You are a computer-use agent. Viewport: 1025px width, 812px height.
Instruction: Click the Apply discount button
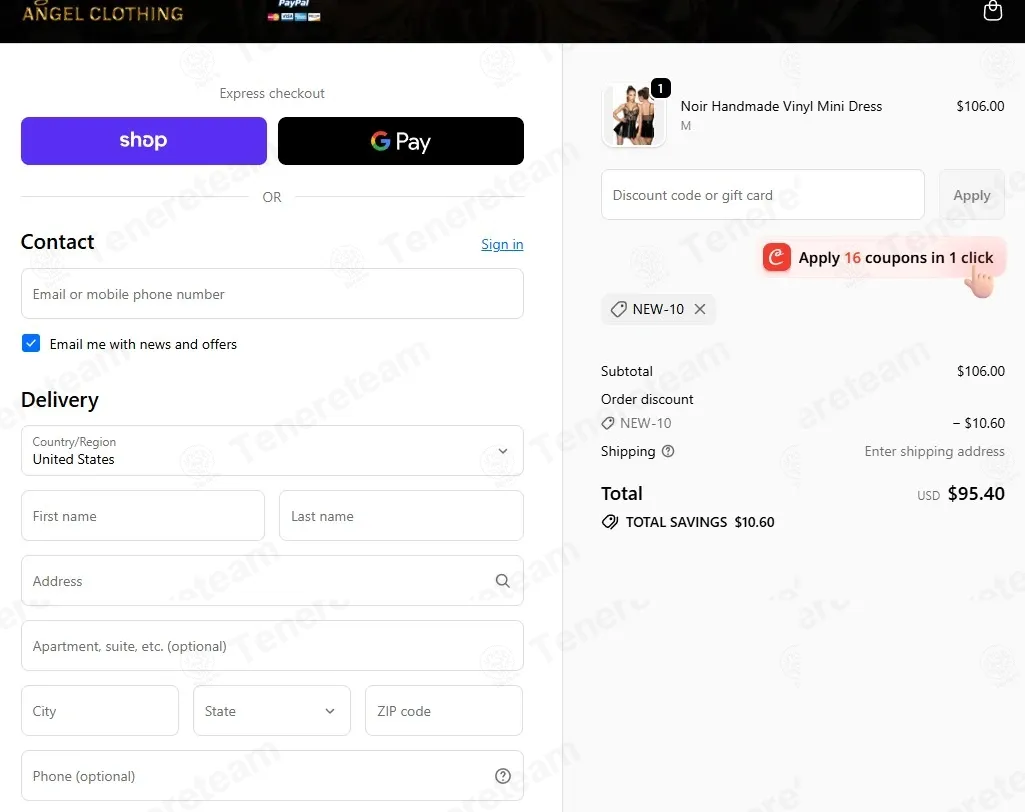[x=971, y=195]
